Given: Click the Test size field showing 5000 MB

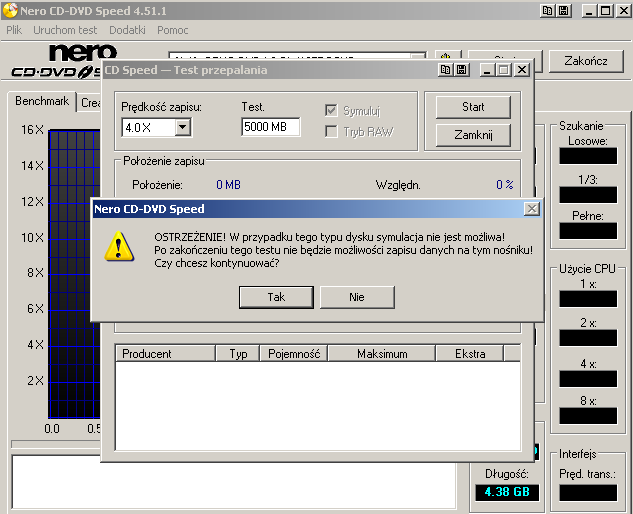Looking at the screenshot, I should (x=270, y=127).
